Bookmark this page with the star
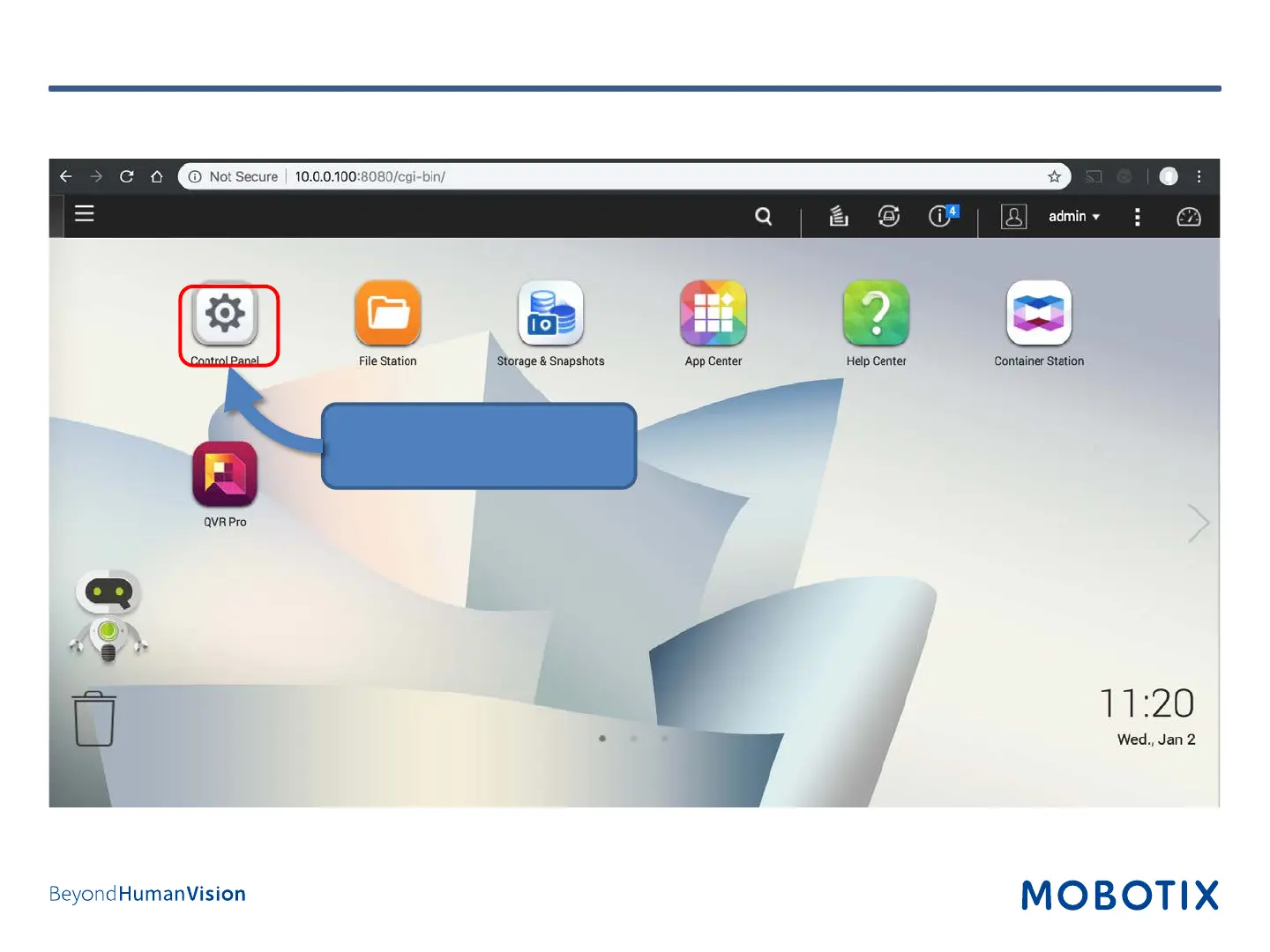Image resolution: width=1270 pixels, height=952 pixels. tap(1054, 176)
